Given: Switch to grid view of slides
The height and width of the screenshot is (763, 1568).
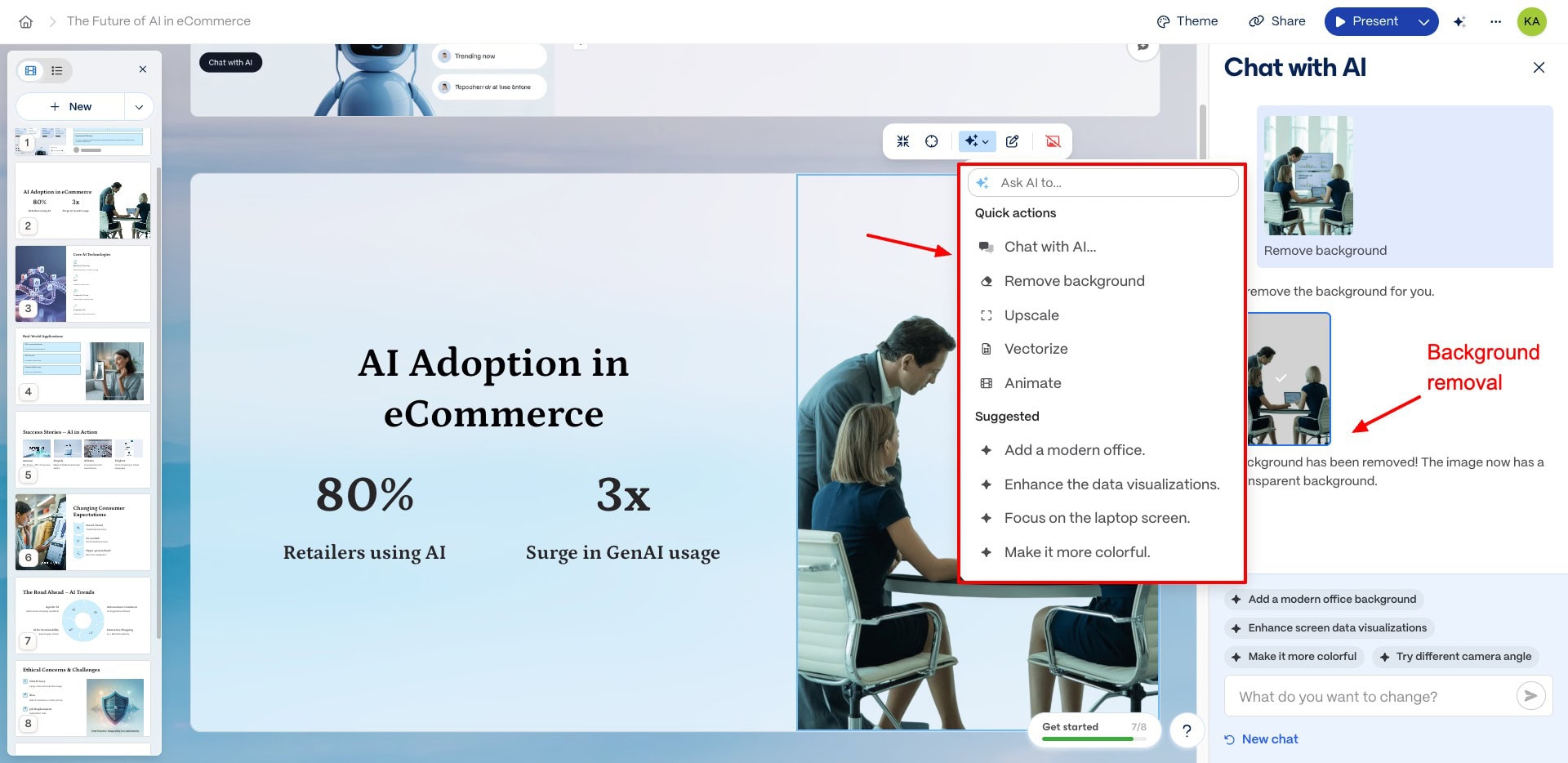Looking at the screenshot, I should (31, 71).
